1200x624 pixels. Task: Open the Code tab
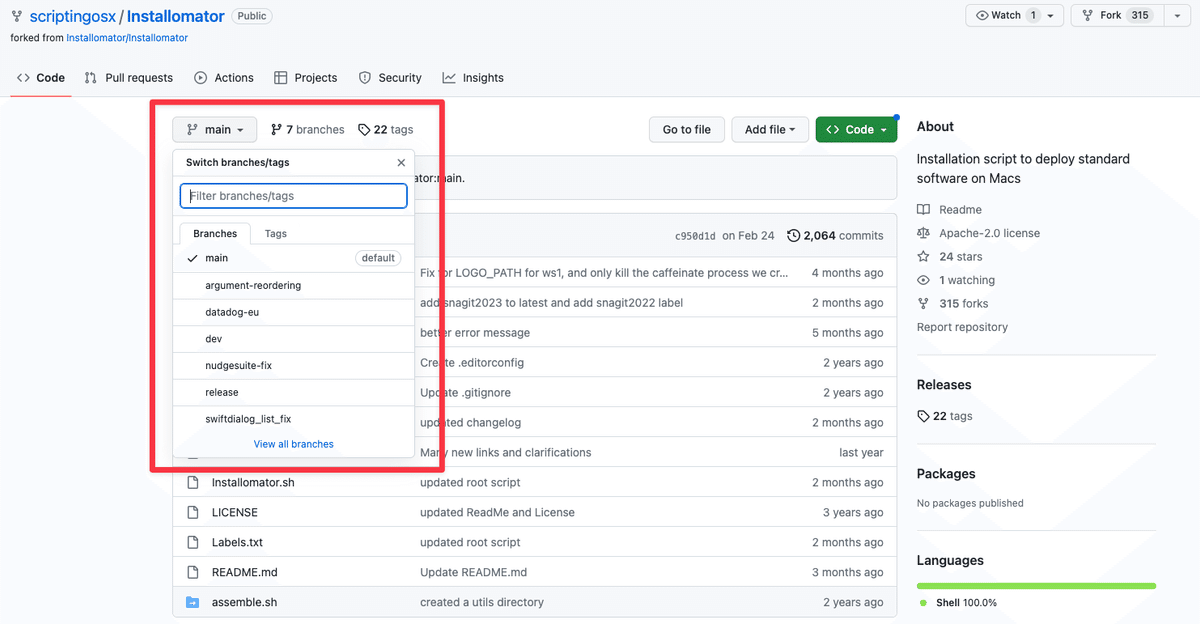41,78
